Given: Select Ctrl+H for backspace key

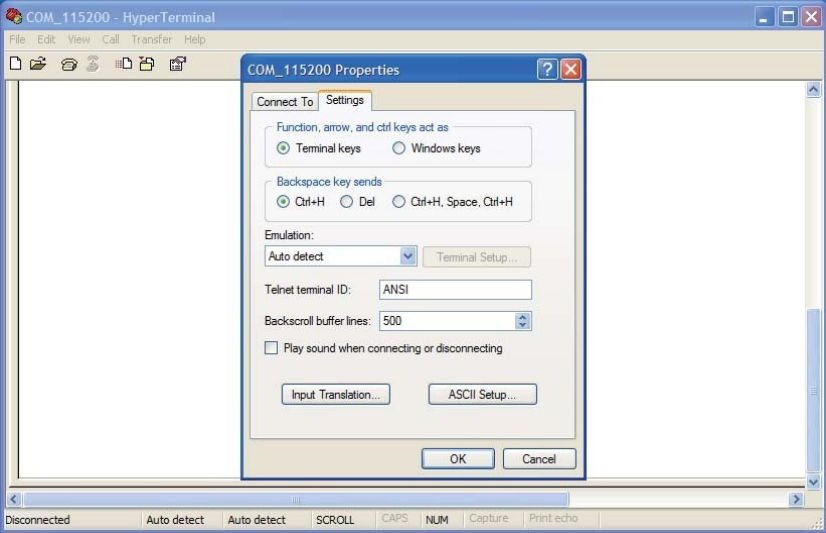Looking at the screenshot, I should [x=283, y=202].
